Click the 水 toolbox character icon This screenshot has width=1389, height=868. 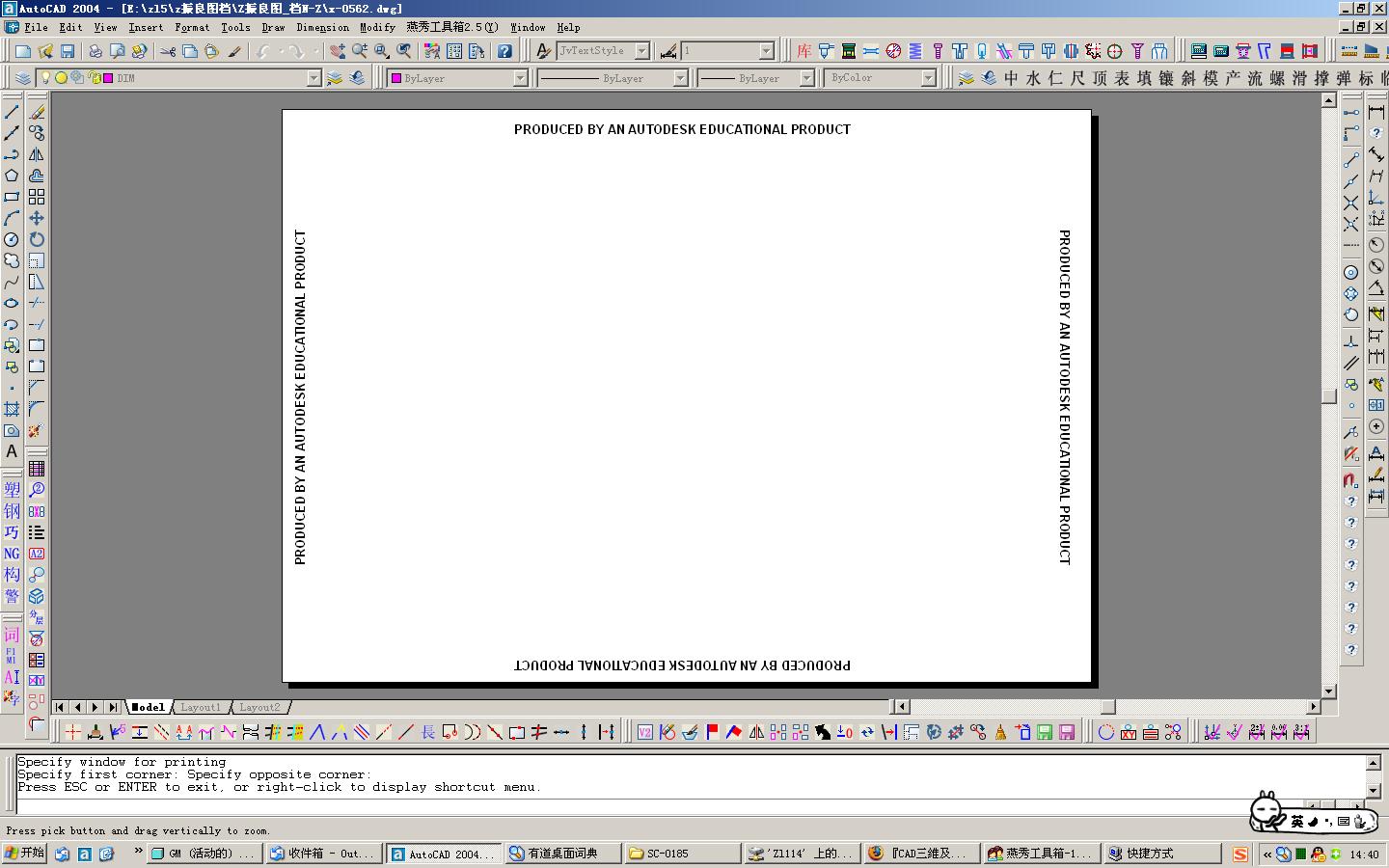pos(1033,78)
